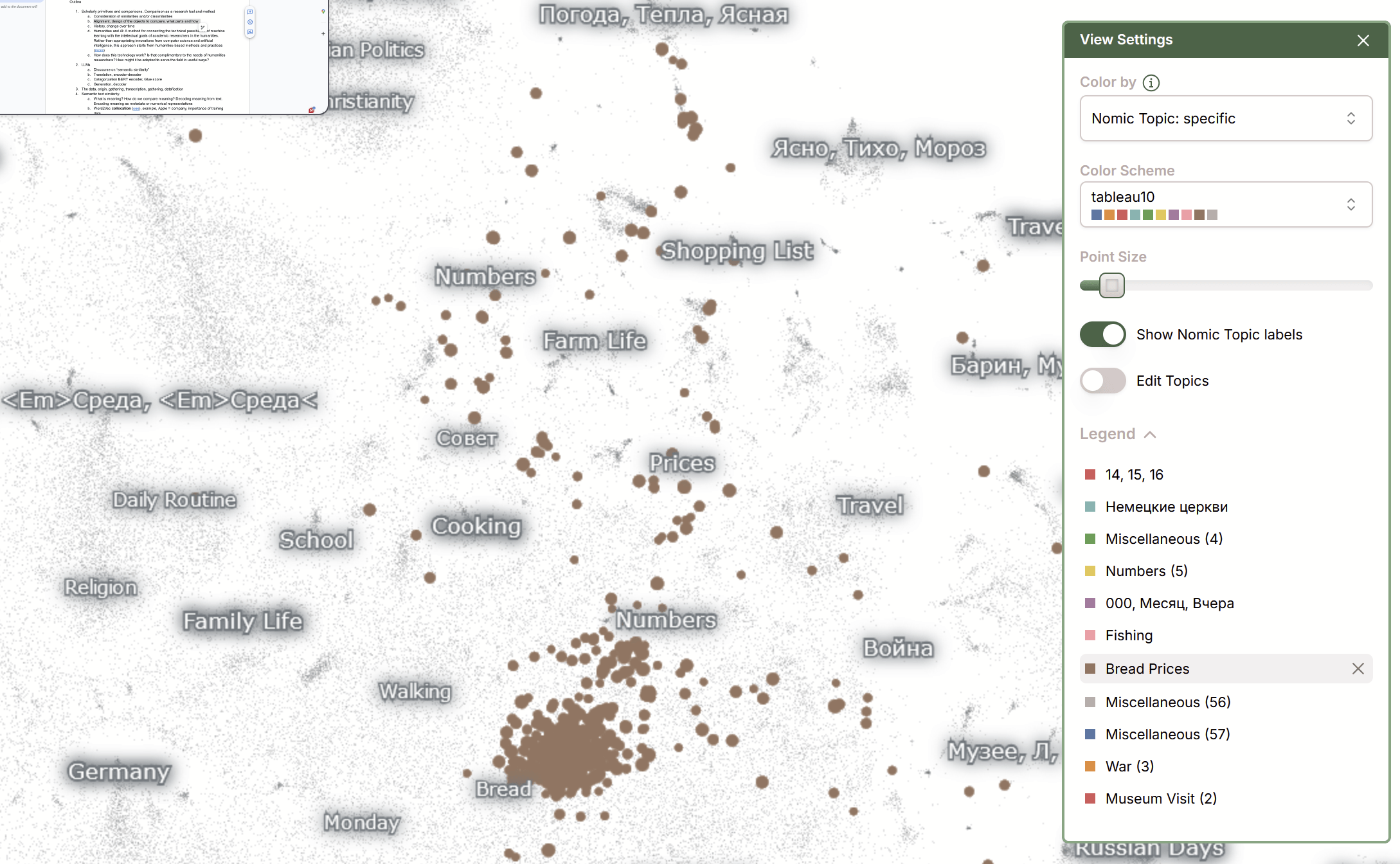Open the Color by dropdown
The image size is (1400, 864).
[x=1225, y=118]
